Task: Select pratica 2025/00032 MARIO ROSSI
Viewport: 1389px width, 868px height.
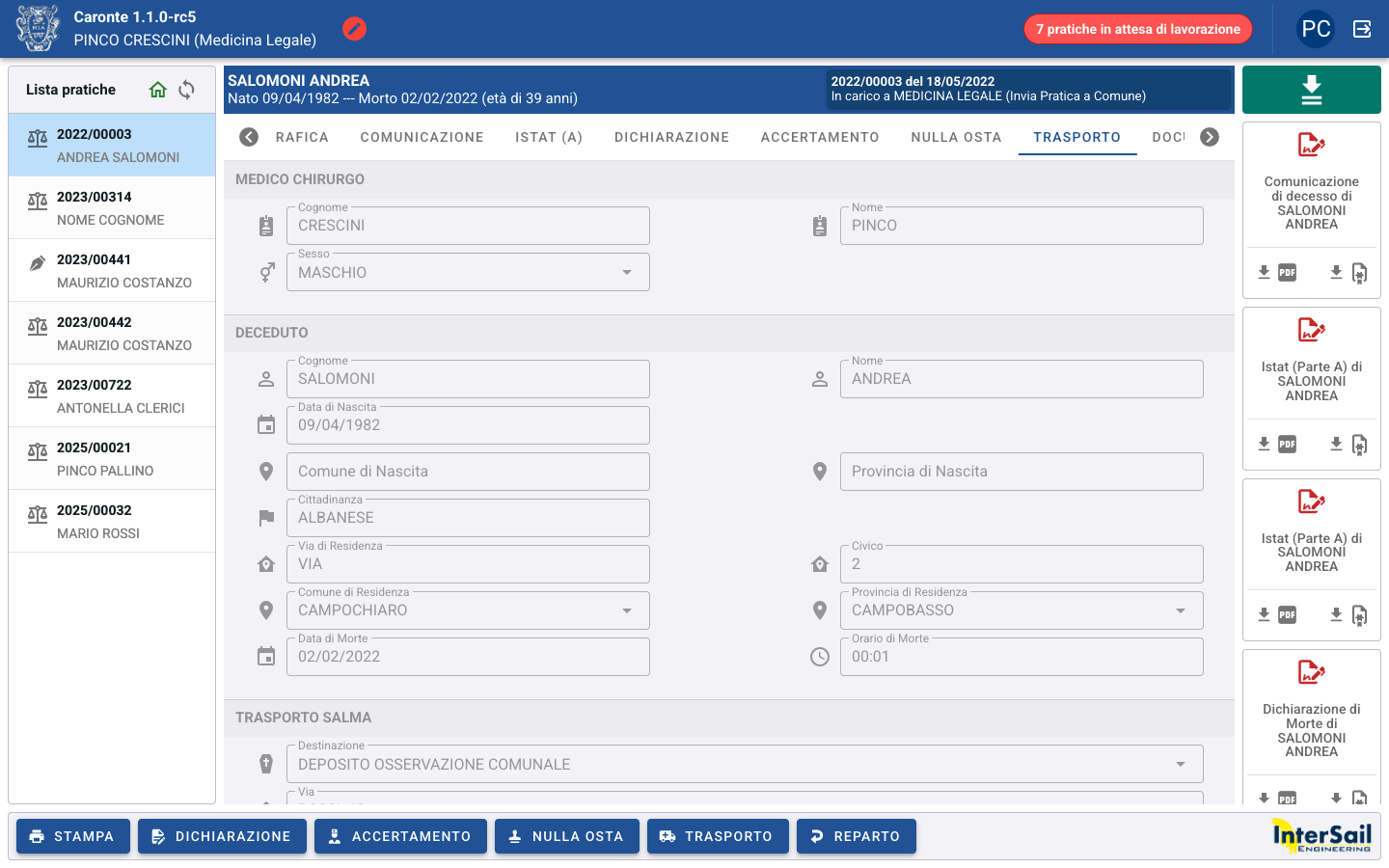Action: click(112, 521)
